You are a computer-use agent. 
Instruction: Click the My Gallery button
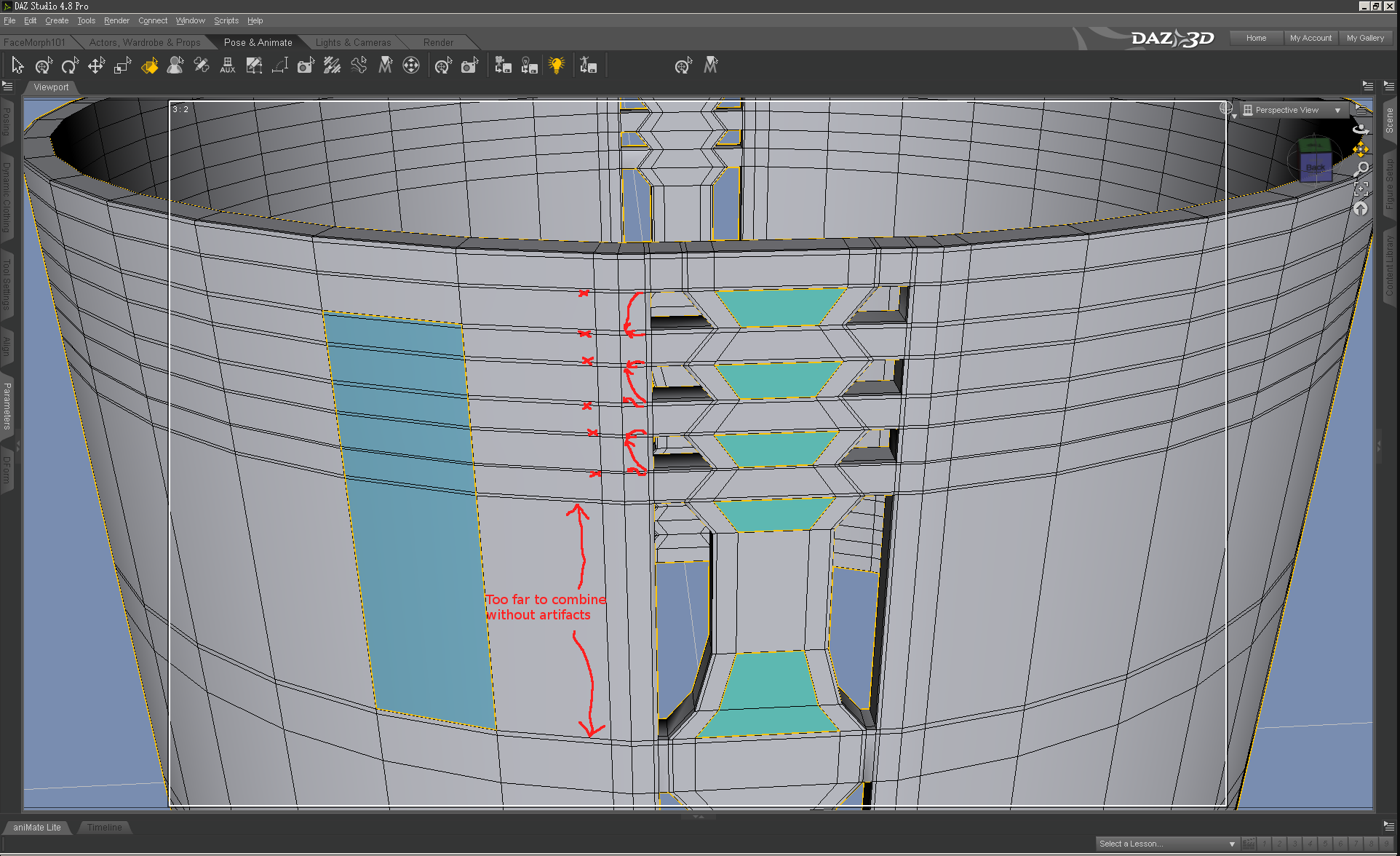point(1365,38)
